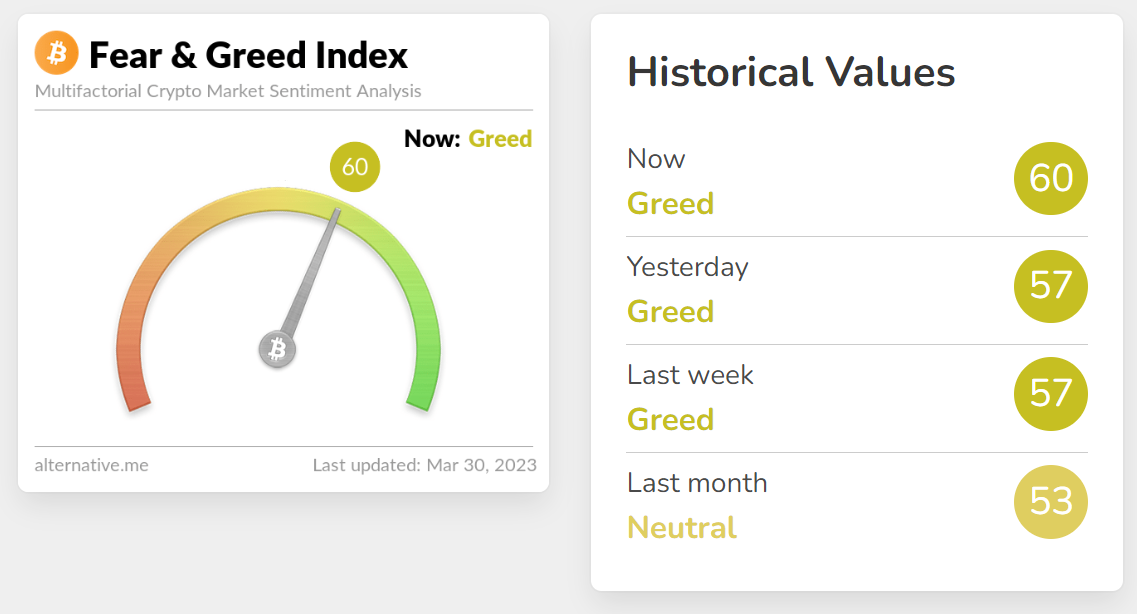Click the Last month 53 circle

(x=1050, y=501)
